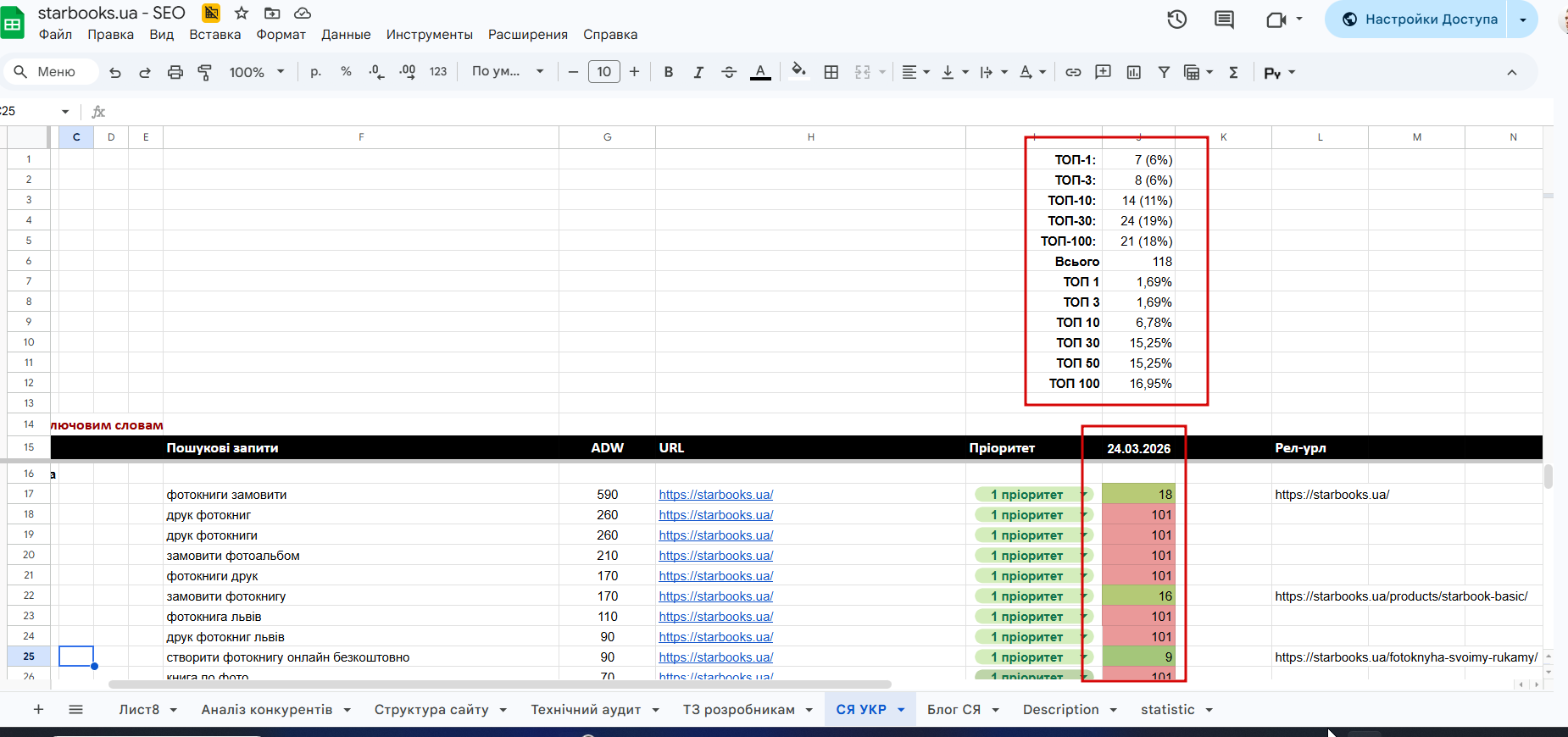The image size is (1568, 737).
Task: Show the all sheets list
Action: pos(75,710)
